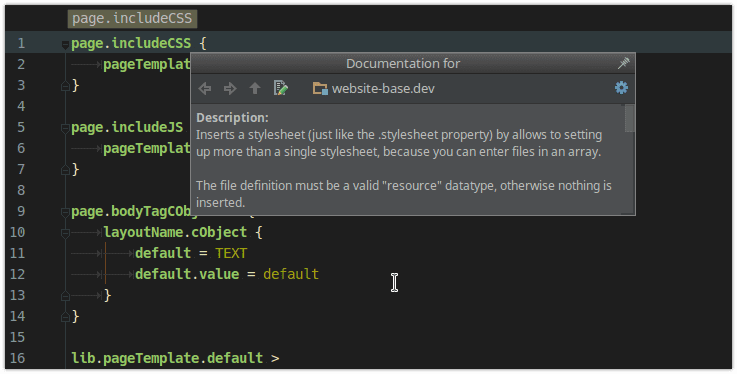This screenshot has height=374, width=737.
Task: Click line number 8 in gutter
Action: tap(21, 190)
